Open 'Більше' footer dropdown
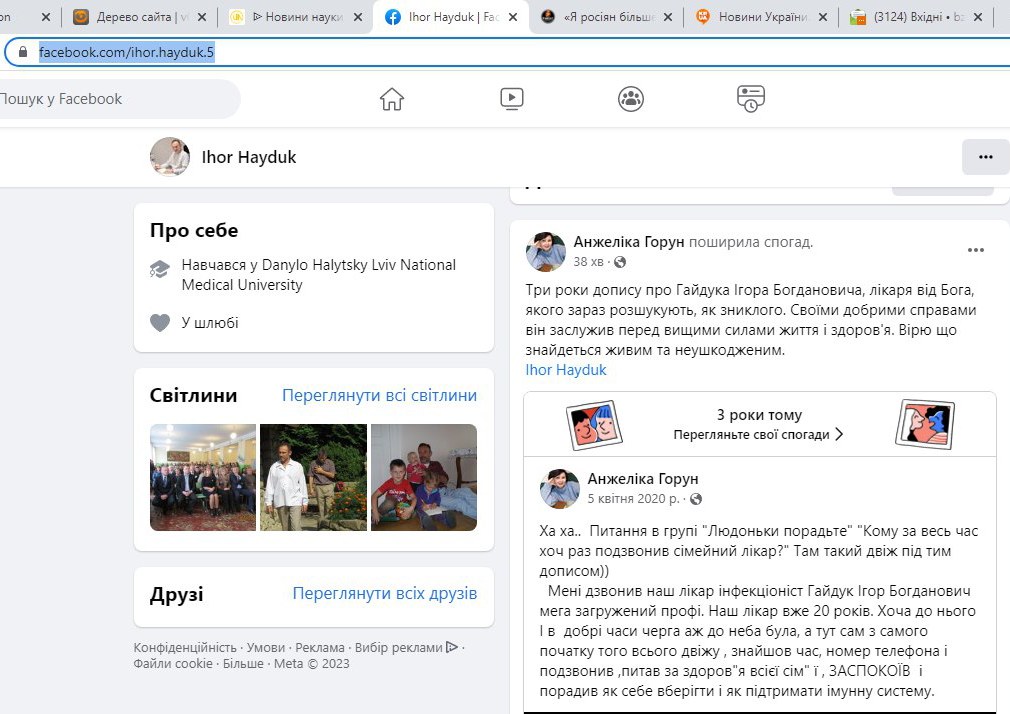 point(243,663)
